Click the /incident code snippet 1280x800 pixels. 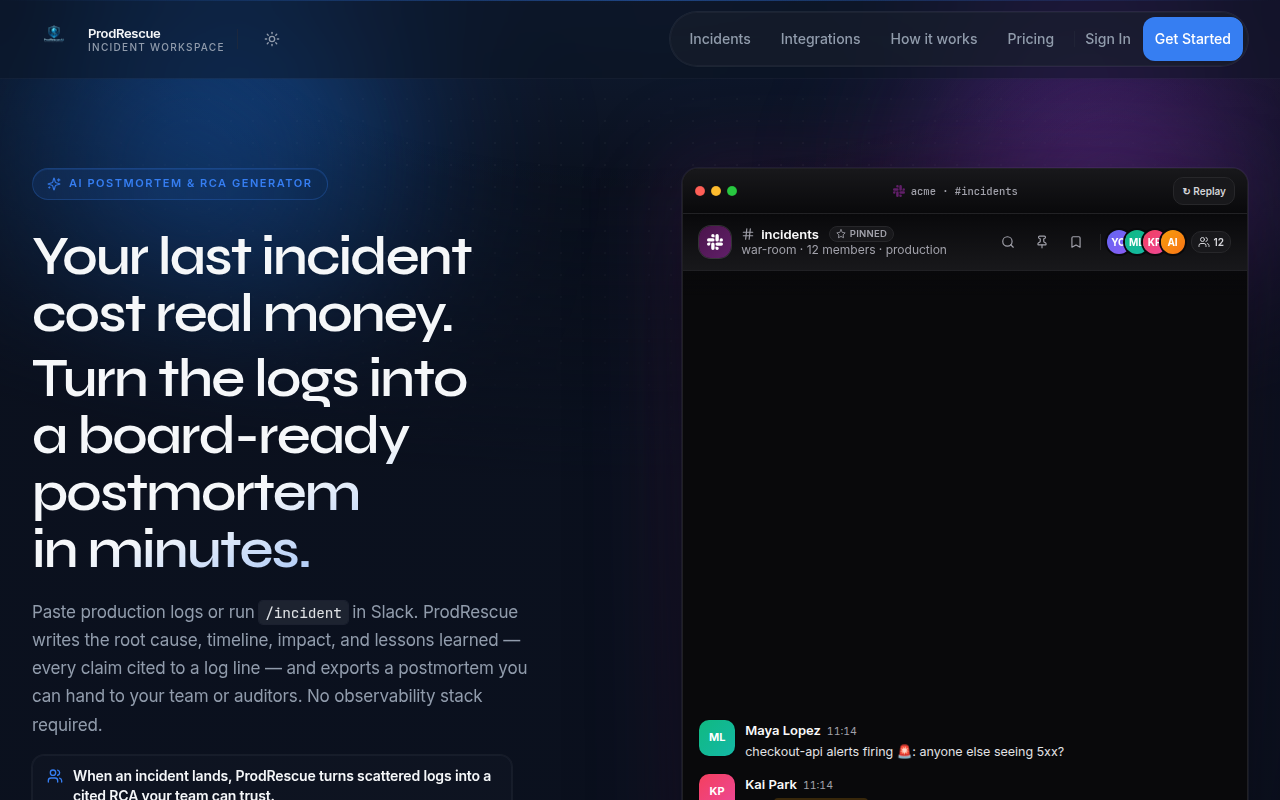pos(304,613)
